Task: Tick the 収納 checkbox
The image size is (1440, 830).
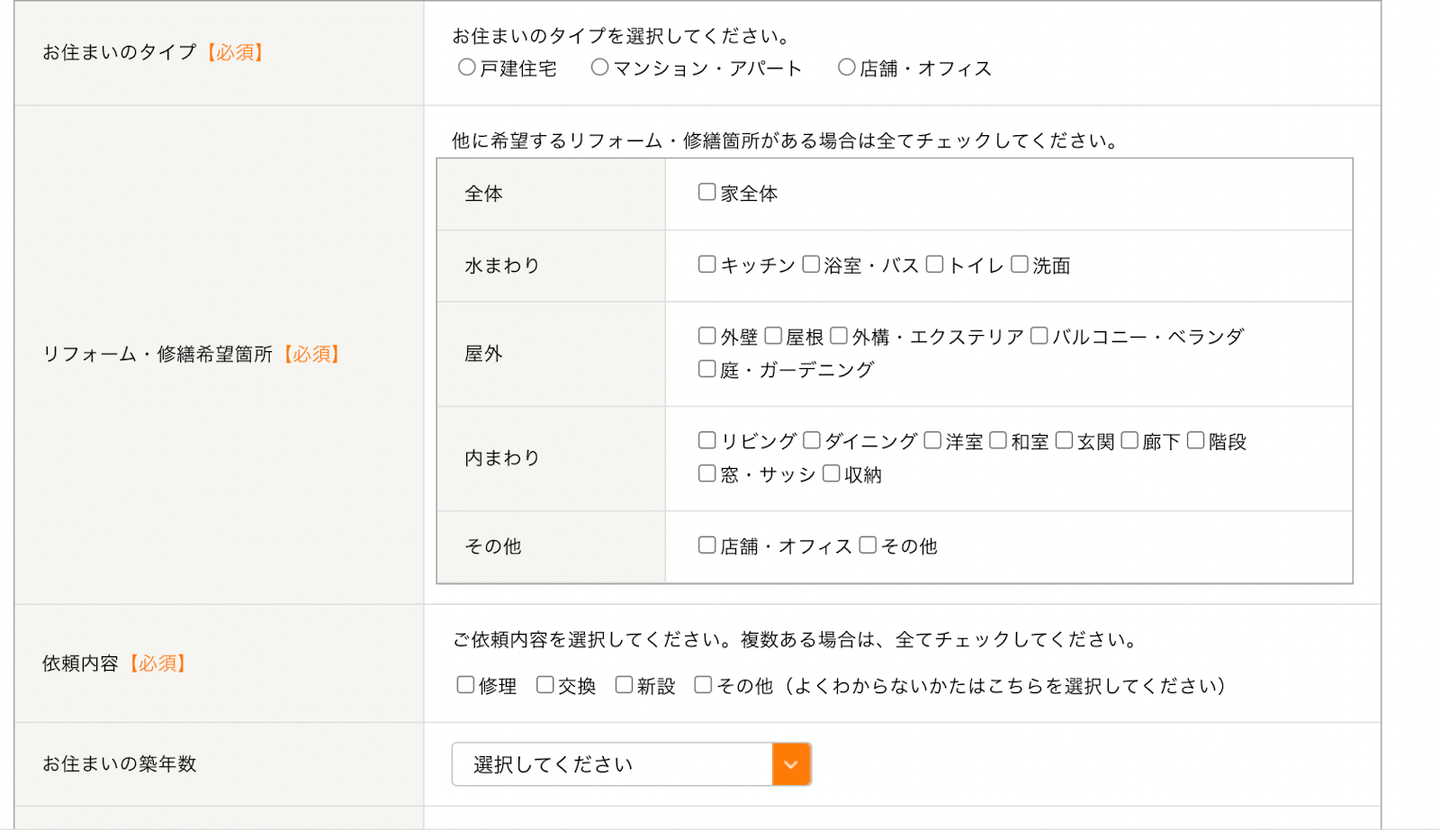Action: [x=831, y=474]
